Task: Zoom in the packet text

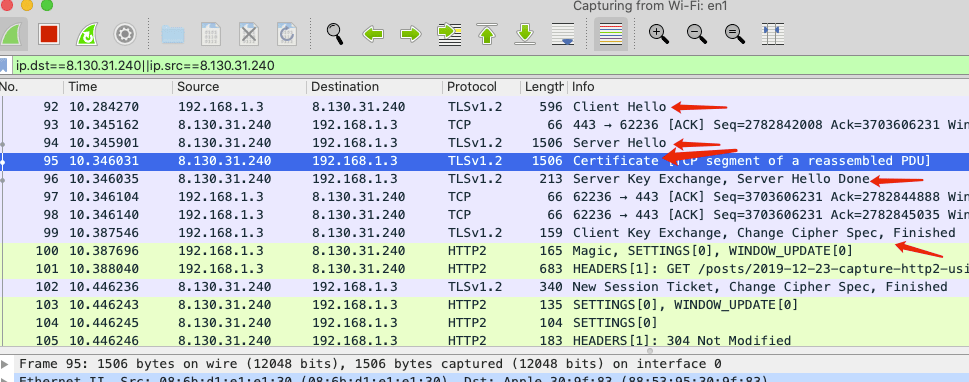Action: (x=659, y=33)
